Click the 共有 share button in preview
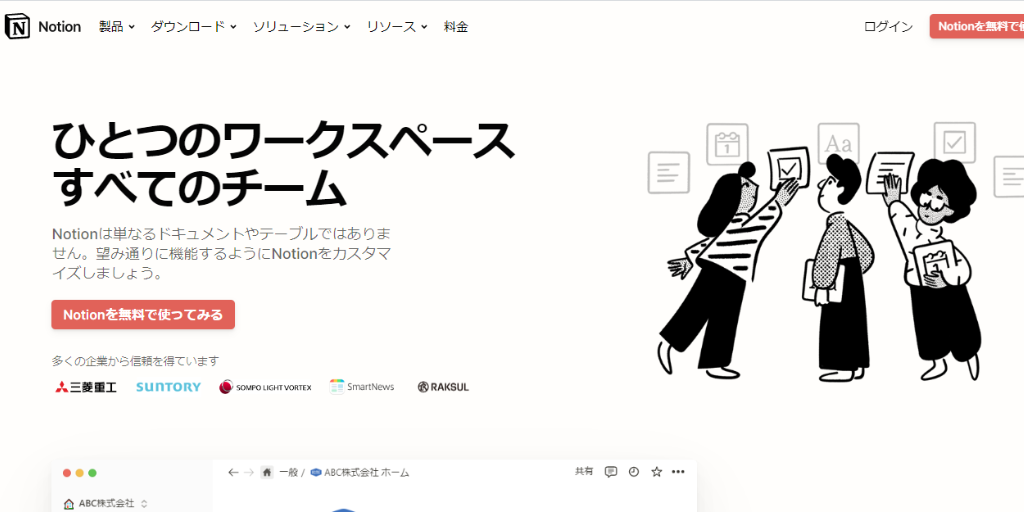The height and width of the screenshot is (512, 1024). click(x=584, y=471)
